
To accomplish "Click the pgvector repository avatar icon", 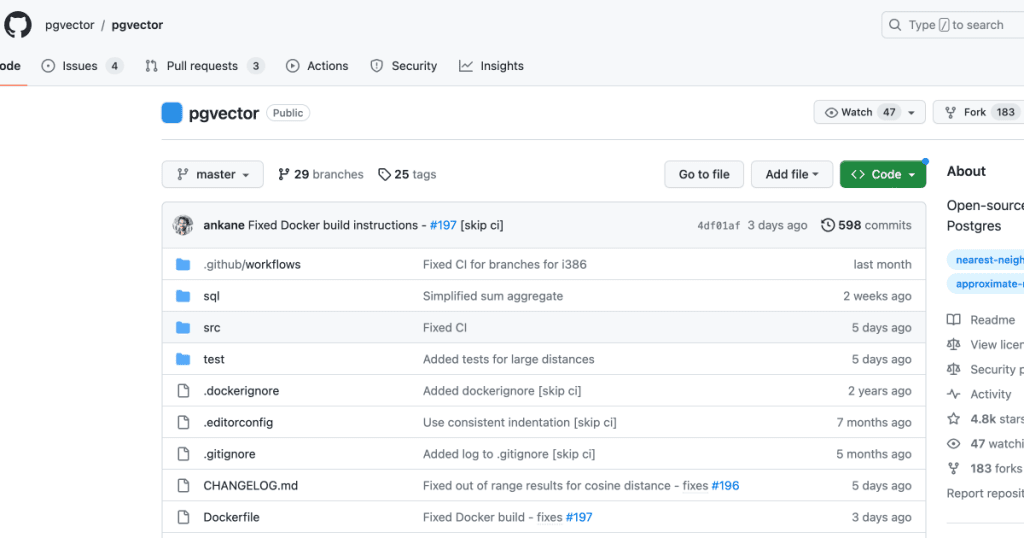I will click(172, 113).
